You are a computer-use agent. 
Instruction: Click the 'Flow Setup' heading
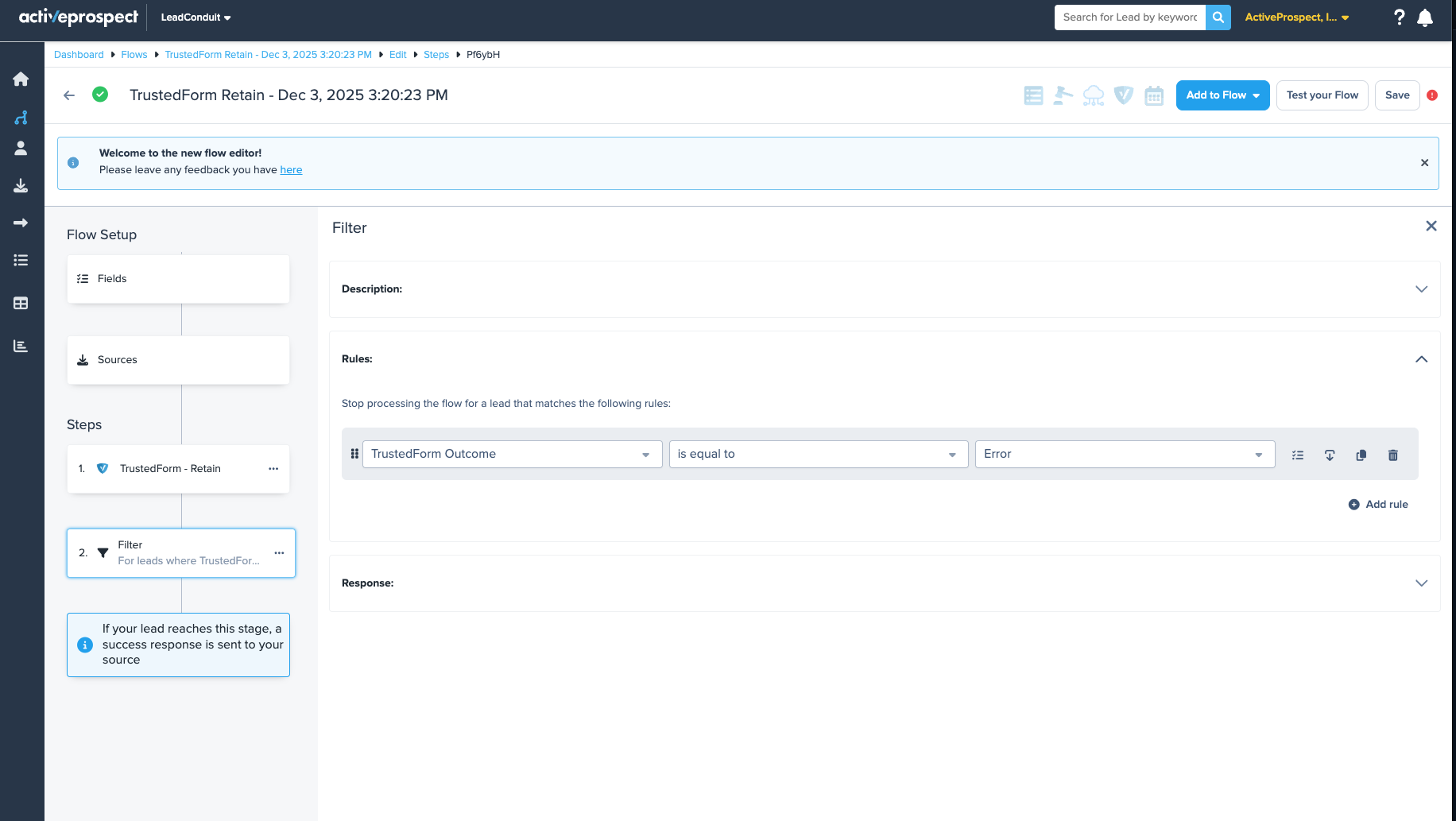[x=102, y=234]
